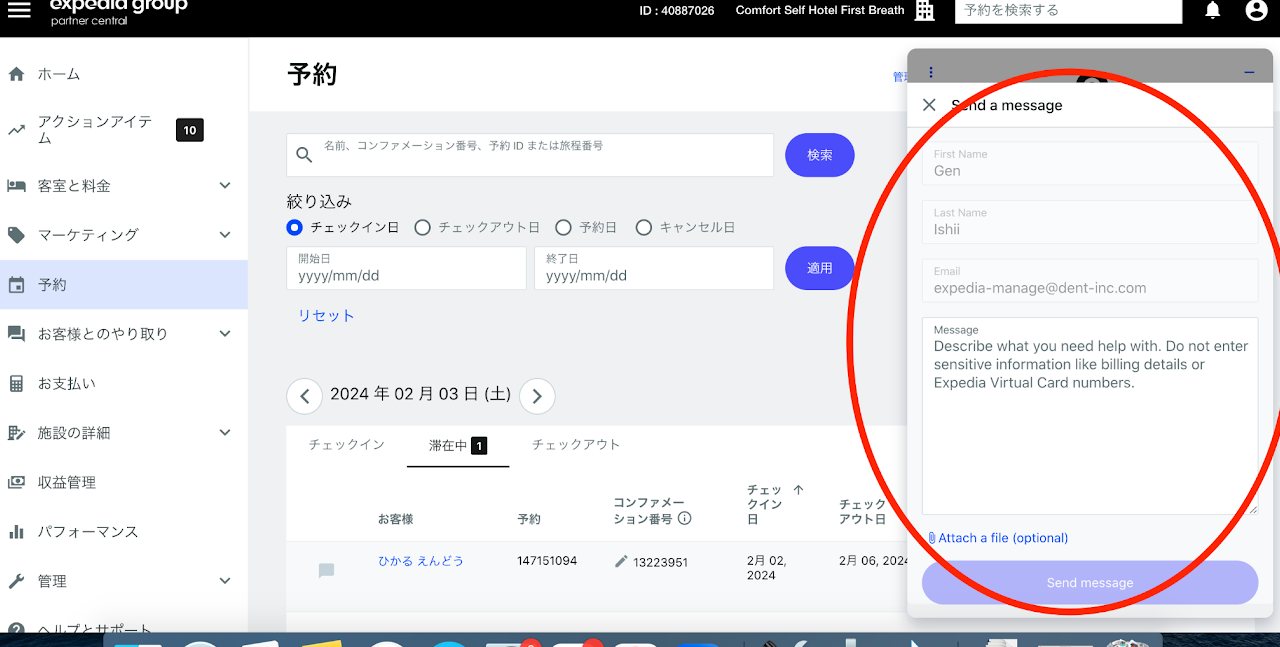Screen dimensions: 1280x647
Task: Select the 予約日 radio button
Action: coord(563,228)
